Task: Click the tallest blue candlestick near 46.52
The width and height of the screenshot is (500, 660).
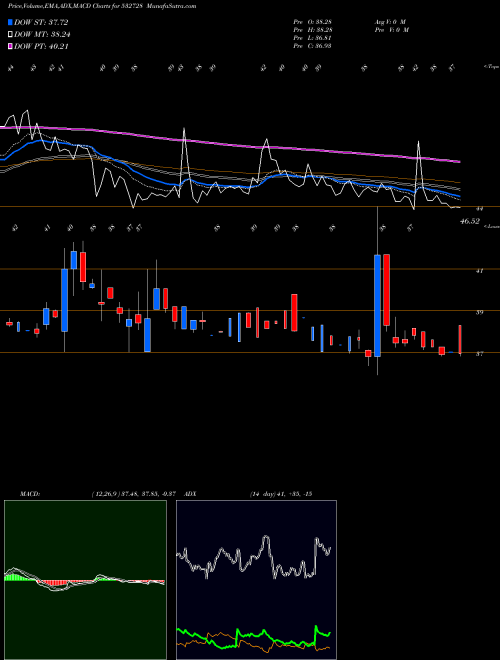Action: click(378, 306)
